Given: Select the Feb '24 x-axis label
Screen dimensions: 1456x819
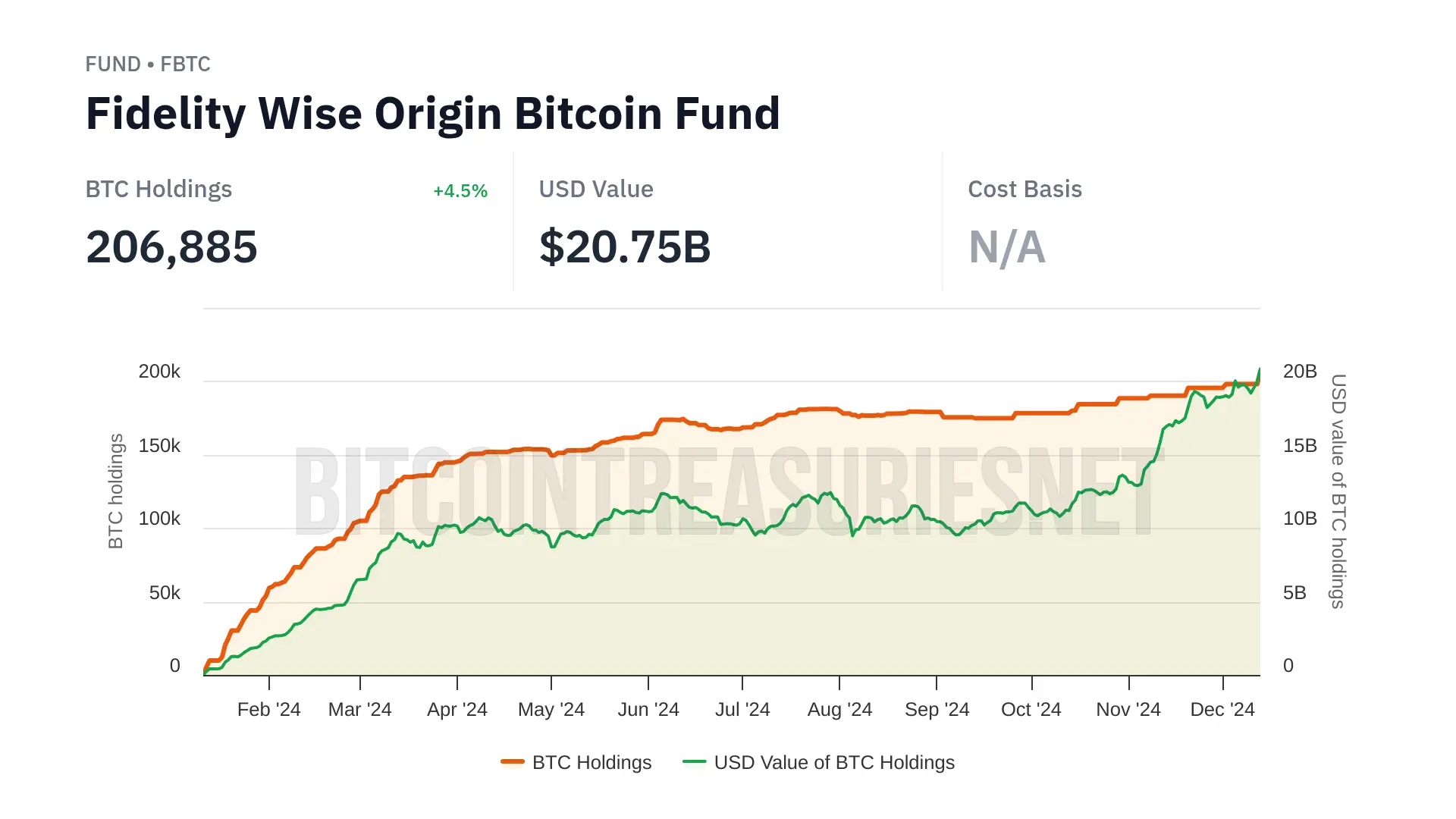Looking at the screenshot, I should pyautogui.click(x=268, y=709).
